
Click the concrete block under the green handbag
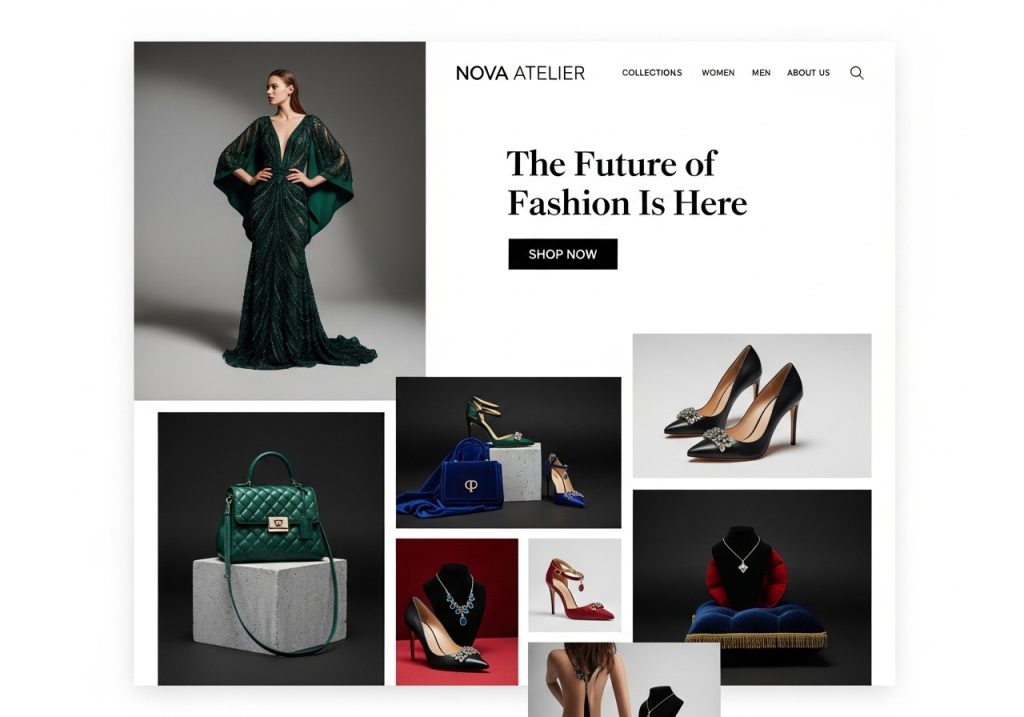coord(269,605)
